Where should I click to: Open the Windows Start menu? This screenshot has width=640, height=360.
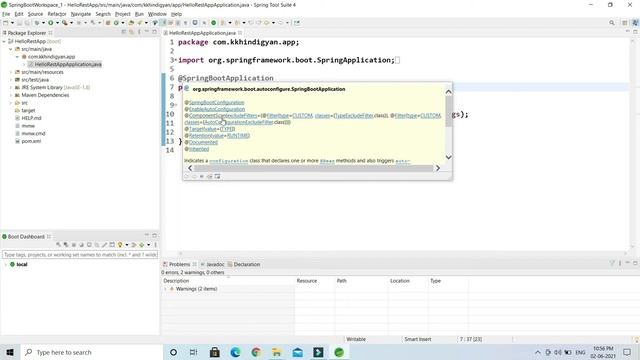point(10,352)
